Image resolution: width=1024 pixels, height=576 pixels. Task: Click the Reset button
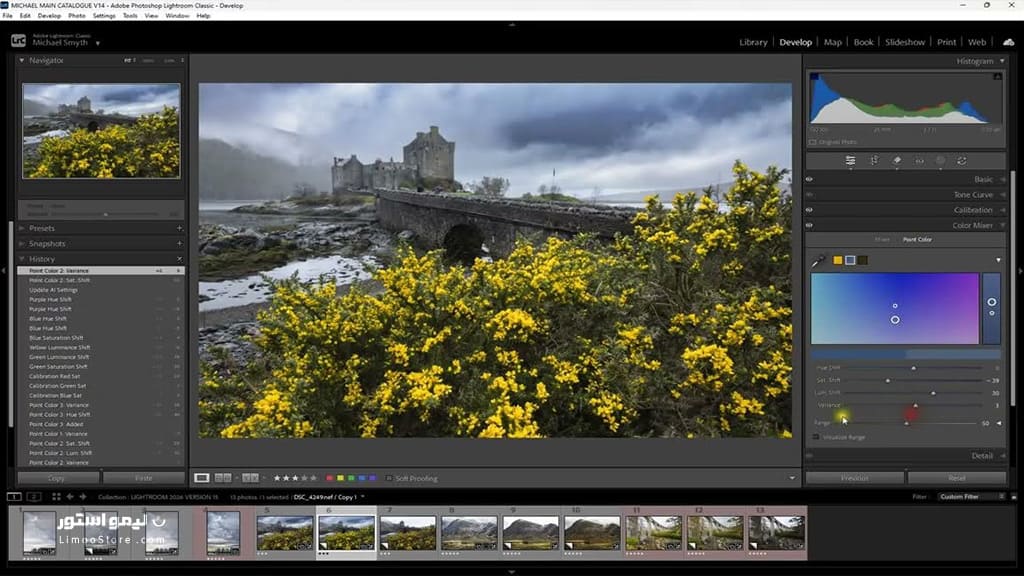(x=957, y=478)
